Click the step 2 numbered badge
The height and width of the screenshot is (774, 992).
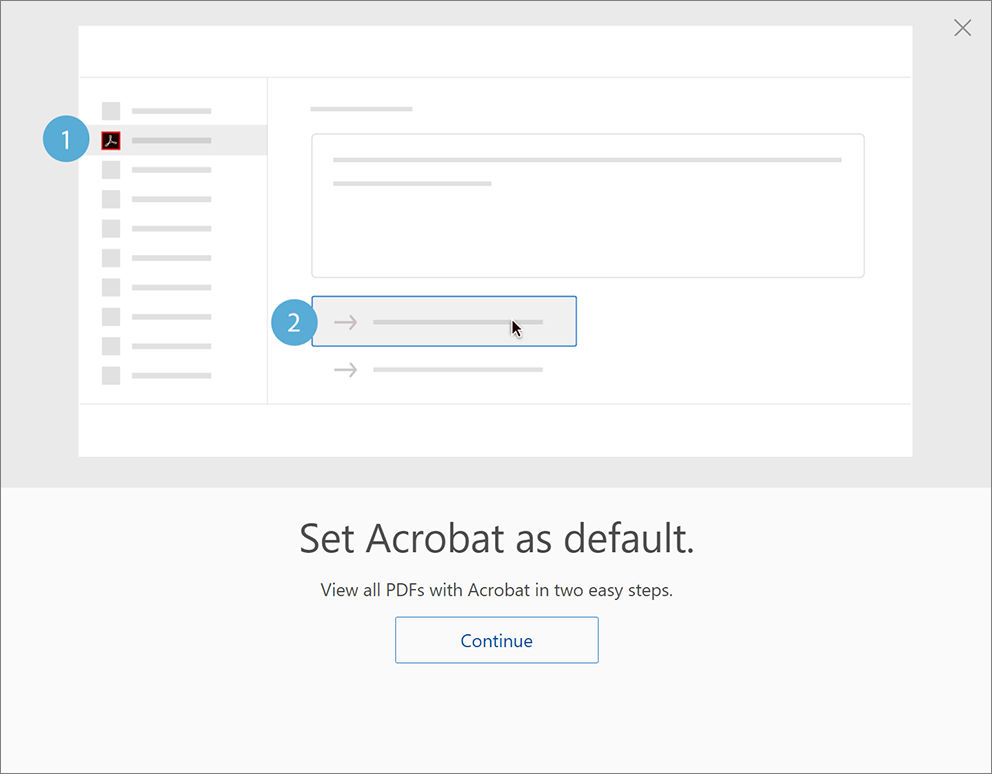coord(293,322)
